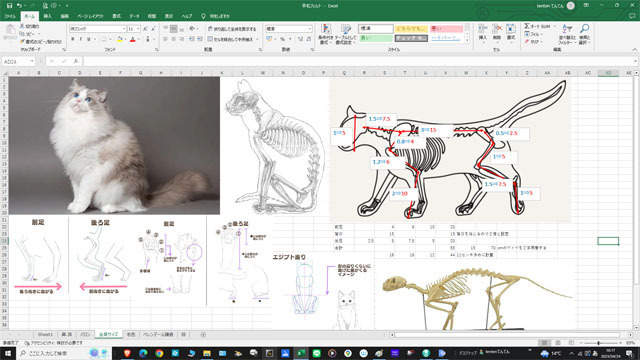The width and height of the screenshot is (640, 360).
Task: Toggle merge and center cells
Action: [x=231, y=39]
